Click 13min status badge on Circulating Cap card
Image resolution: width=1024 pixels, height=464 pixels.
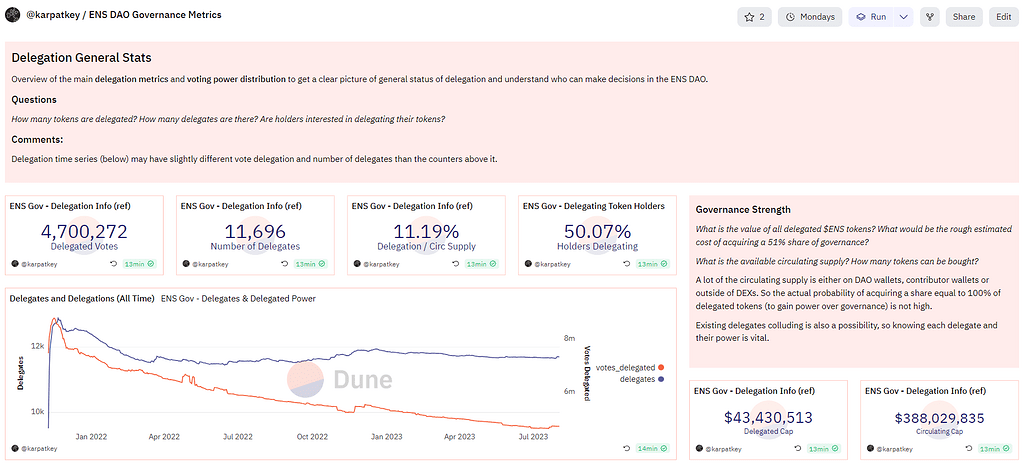tap(995, 449)
